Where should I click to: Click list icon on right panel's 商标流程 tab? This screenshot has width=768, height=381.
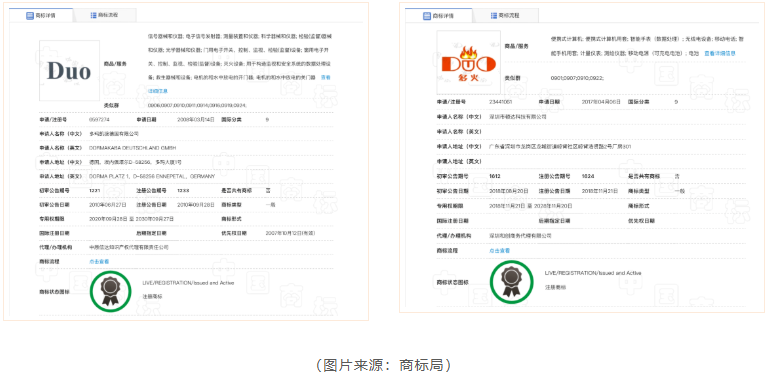point(494,15)
